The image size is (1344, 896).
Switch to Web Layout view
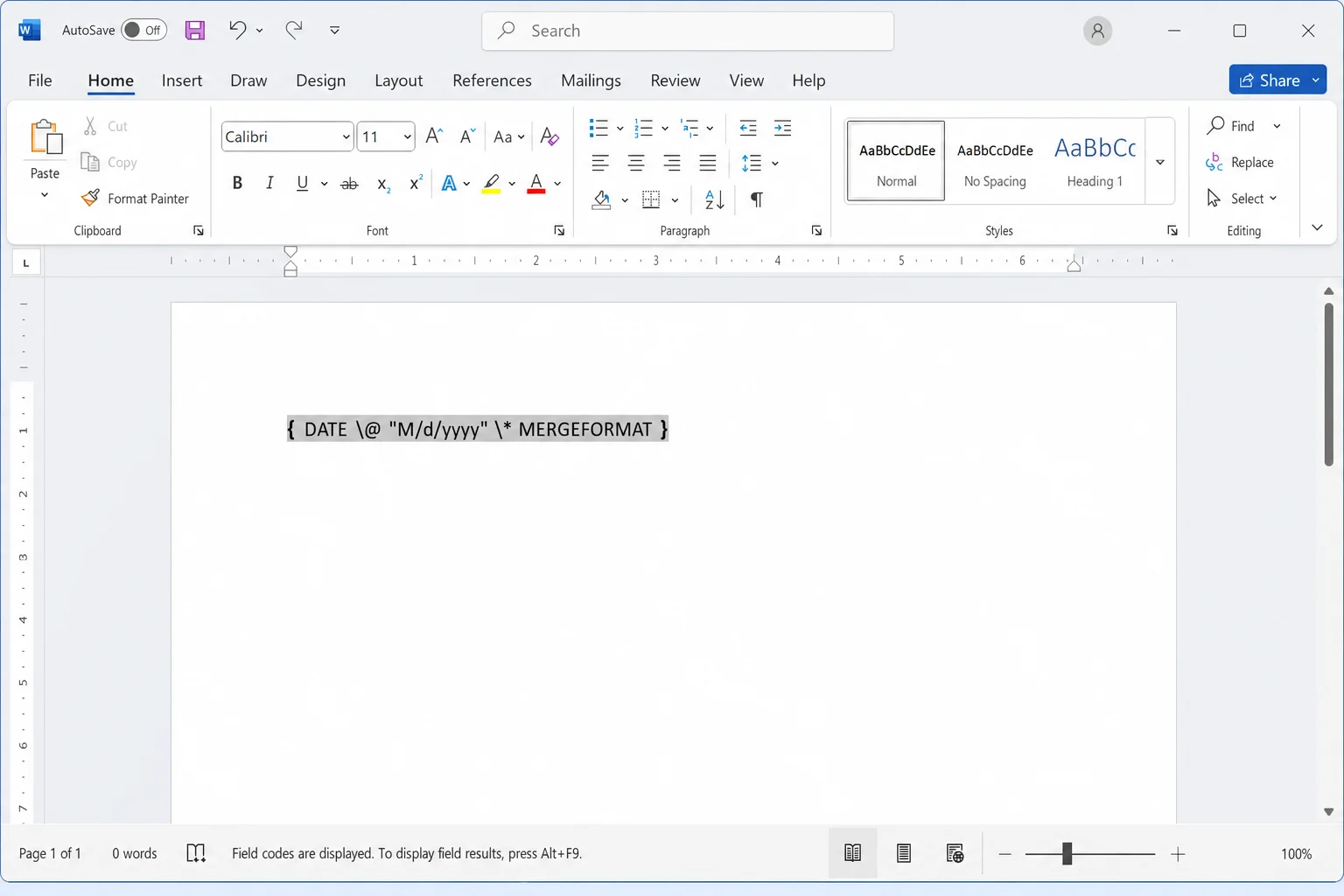click(x=955, y=853)
